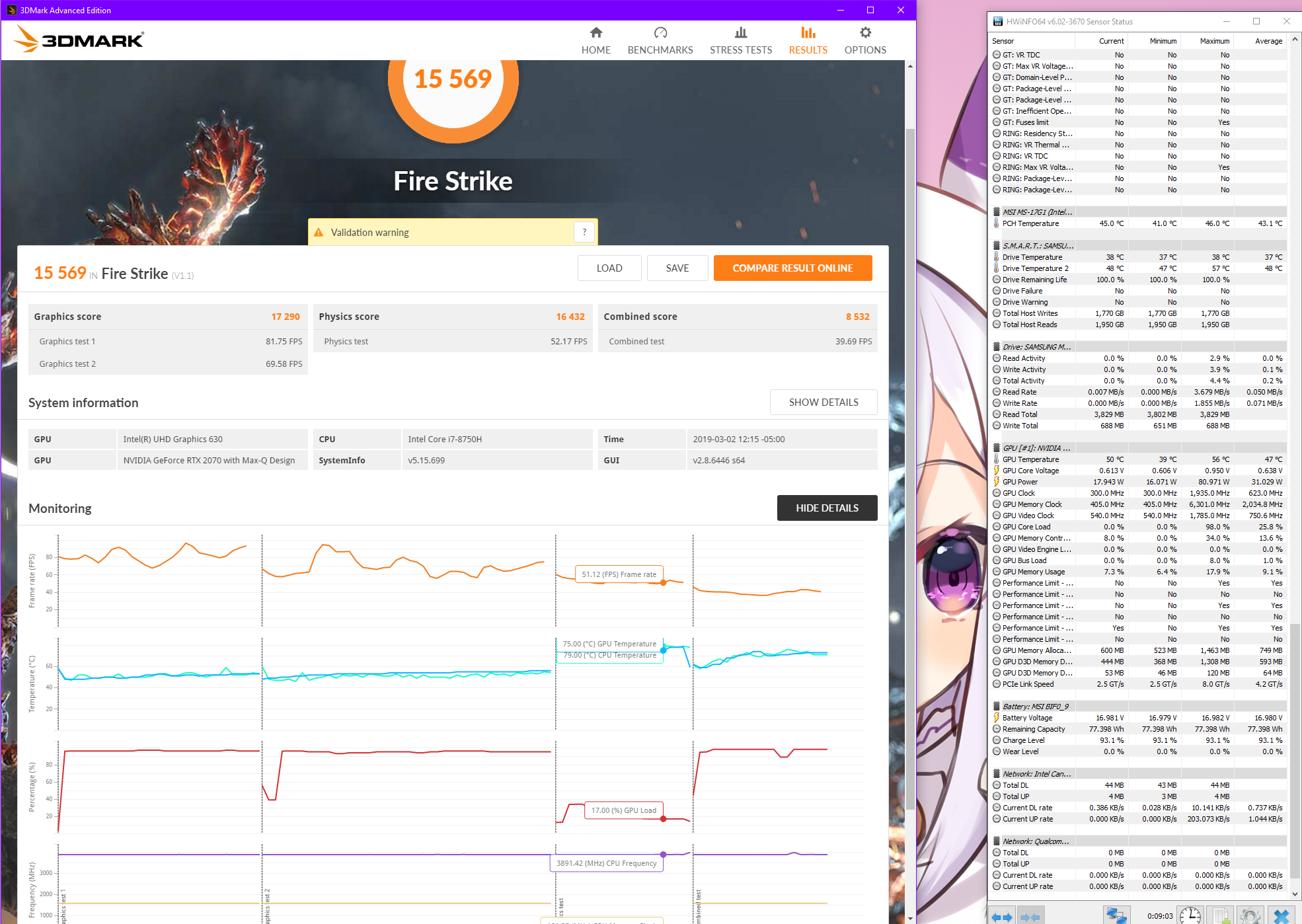Click Graphics test 2 row
1302x924 pixels.
click(x=169, y=364)
